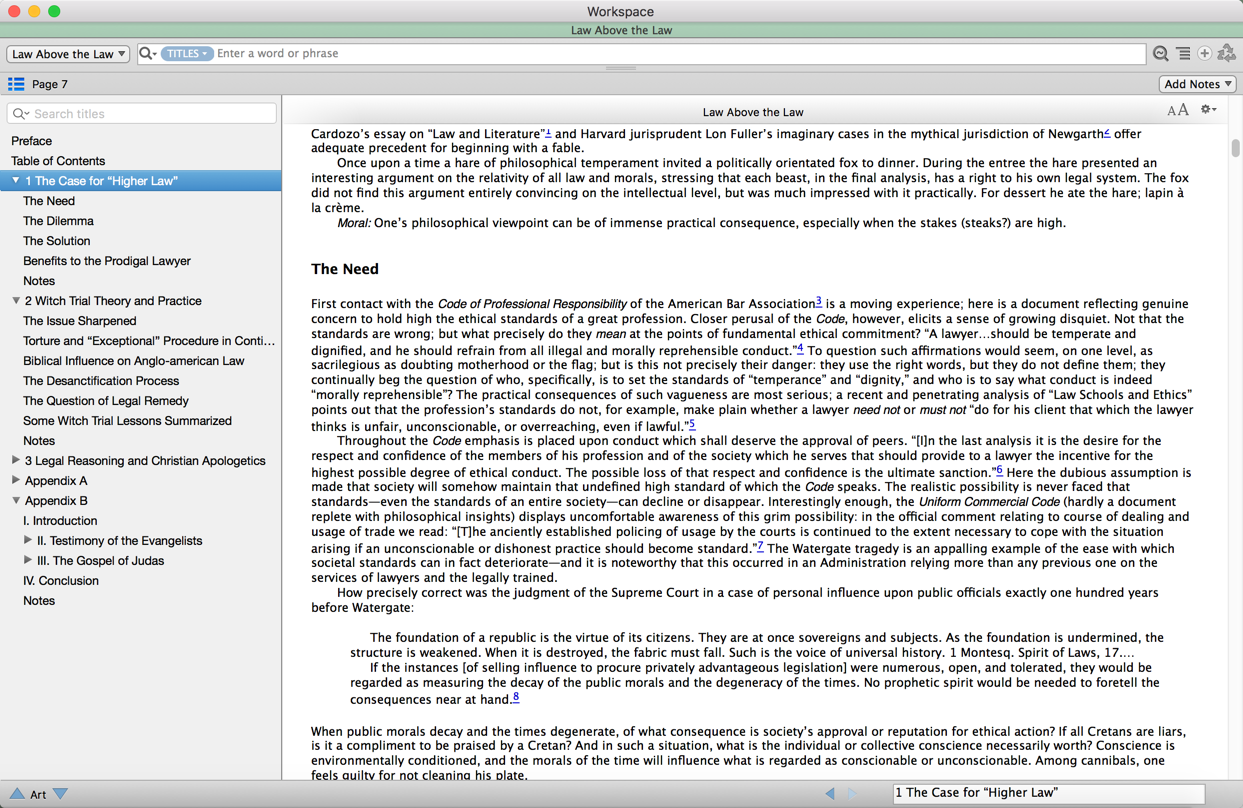Click the Search titles field
This screenshot has width=1243, height=808.
[x=142, y=114]
